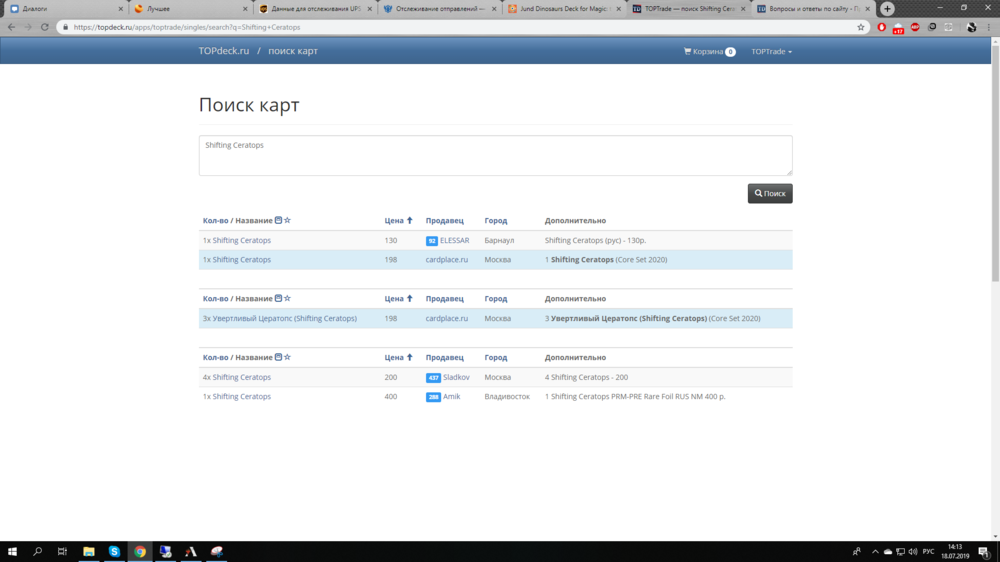Expand the TOPTrade dropdown menu

coord(771,51)
